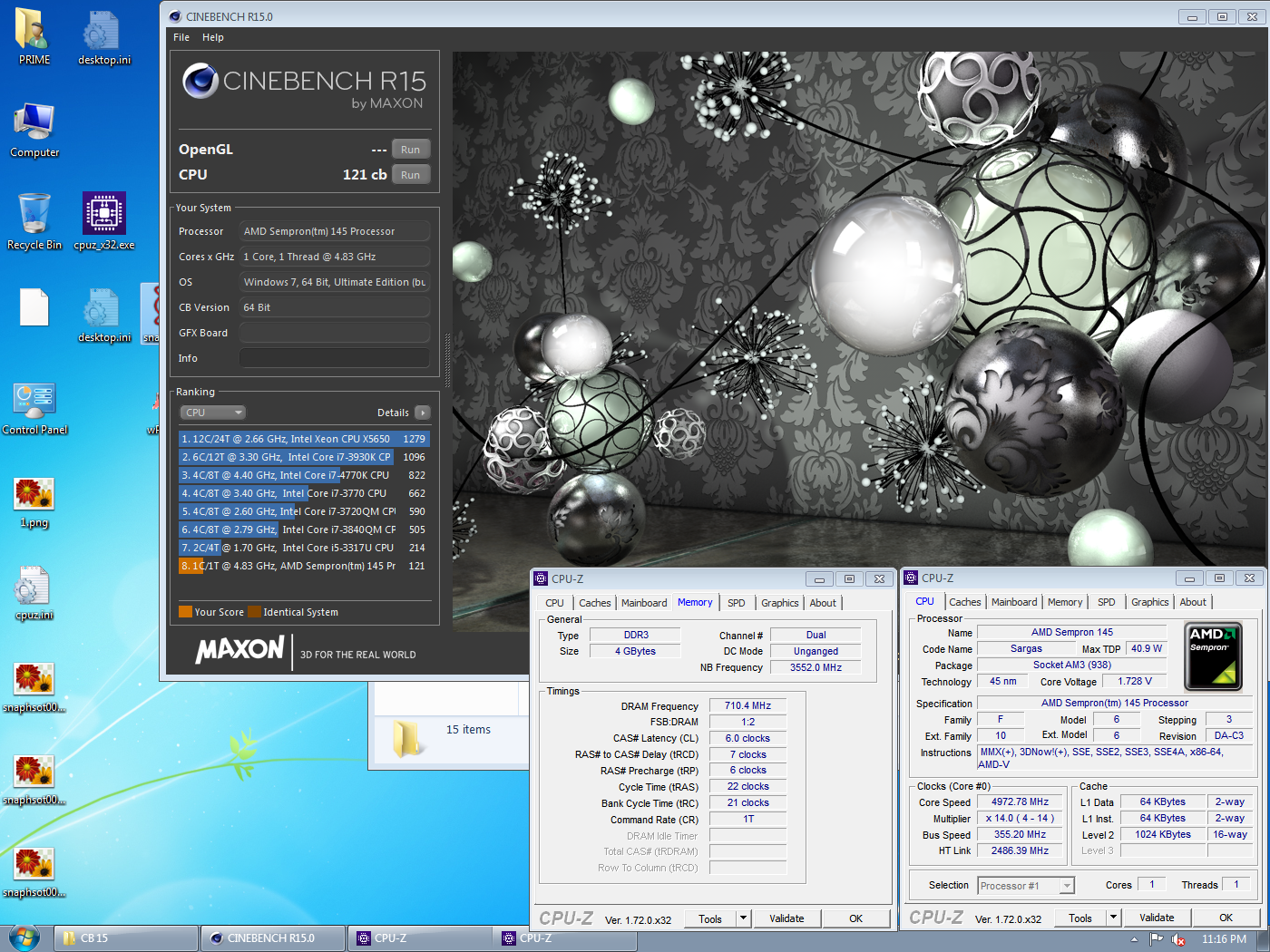Image resolution: width=1270 pixels, height=952 pixels.
Task: Show hidden tray icons arrow
Action: [1134, 939]
